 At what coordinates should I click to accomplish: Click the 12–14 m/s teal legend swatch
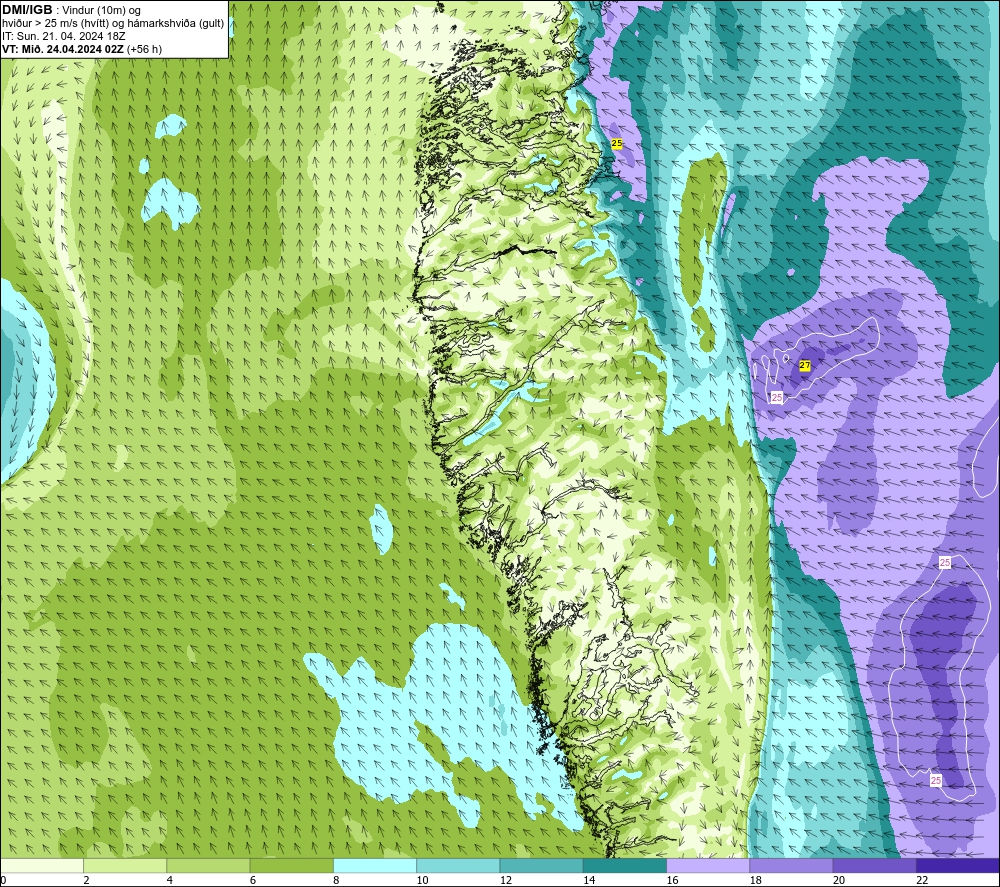click(541, 865)
